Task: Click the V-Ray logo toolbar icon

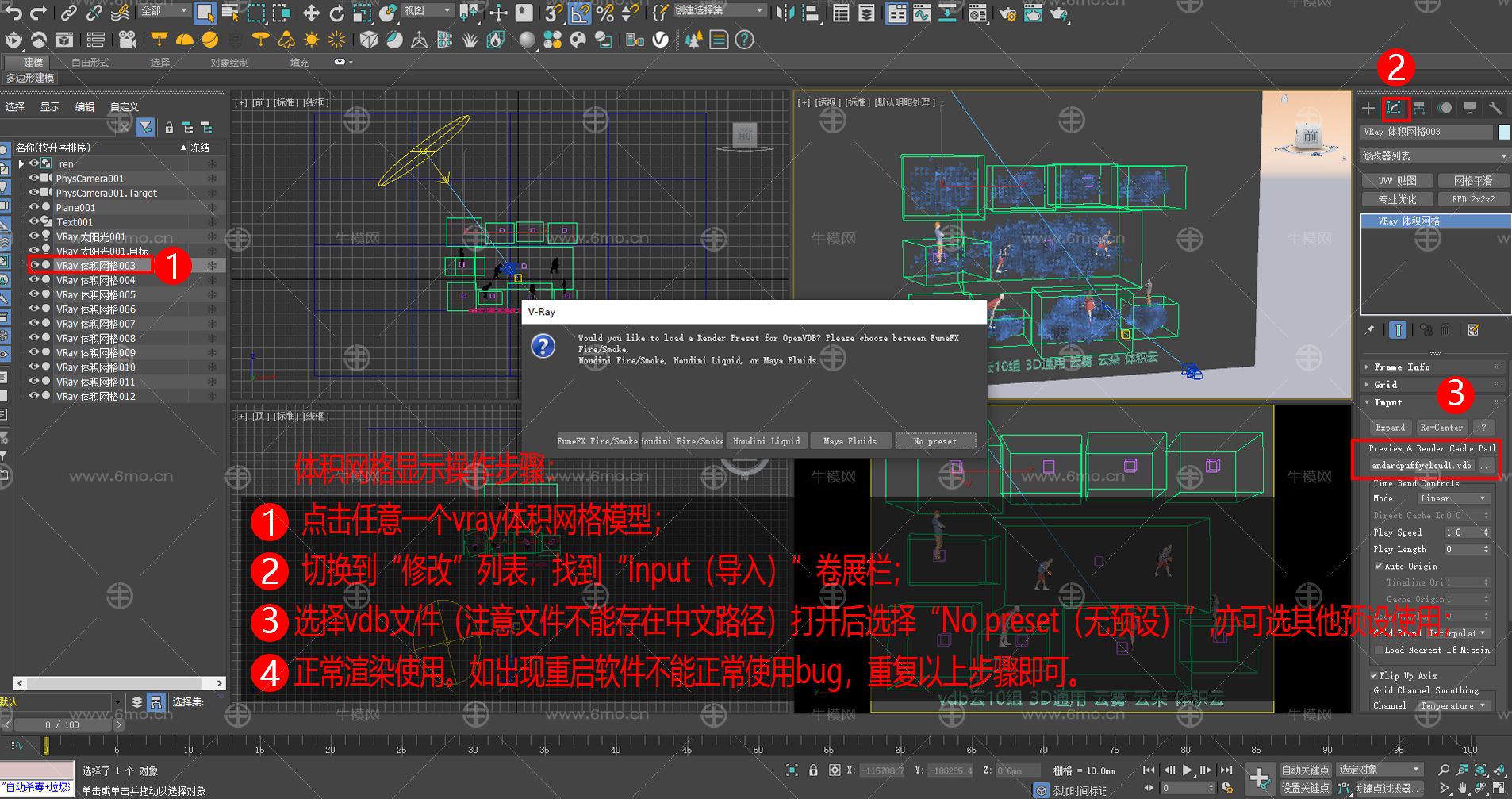Action: click(660, 40)
